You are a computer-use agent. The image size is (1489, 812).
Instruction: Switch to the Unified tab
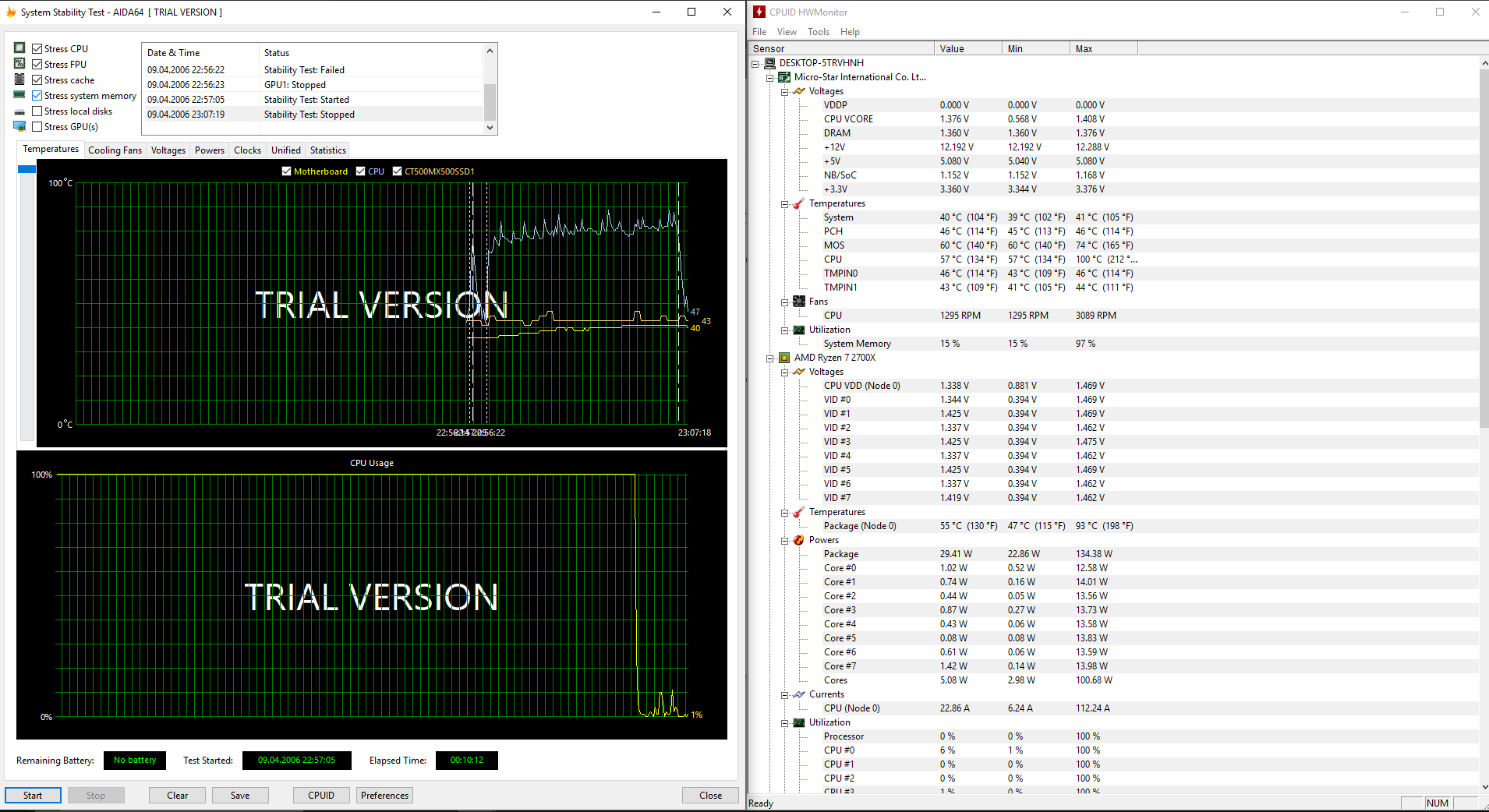285,150
